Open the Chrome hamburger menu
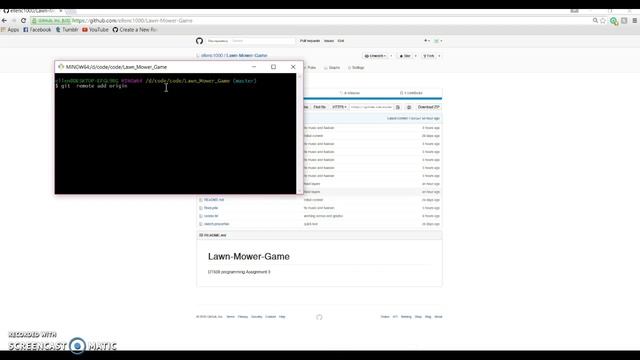This screenshot has height=360, width=640. [635, 20]
